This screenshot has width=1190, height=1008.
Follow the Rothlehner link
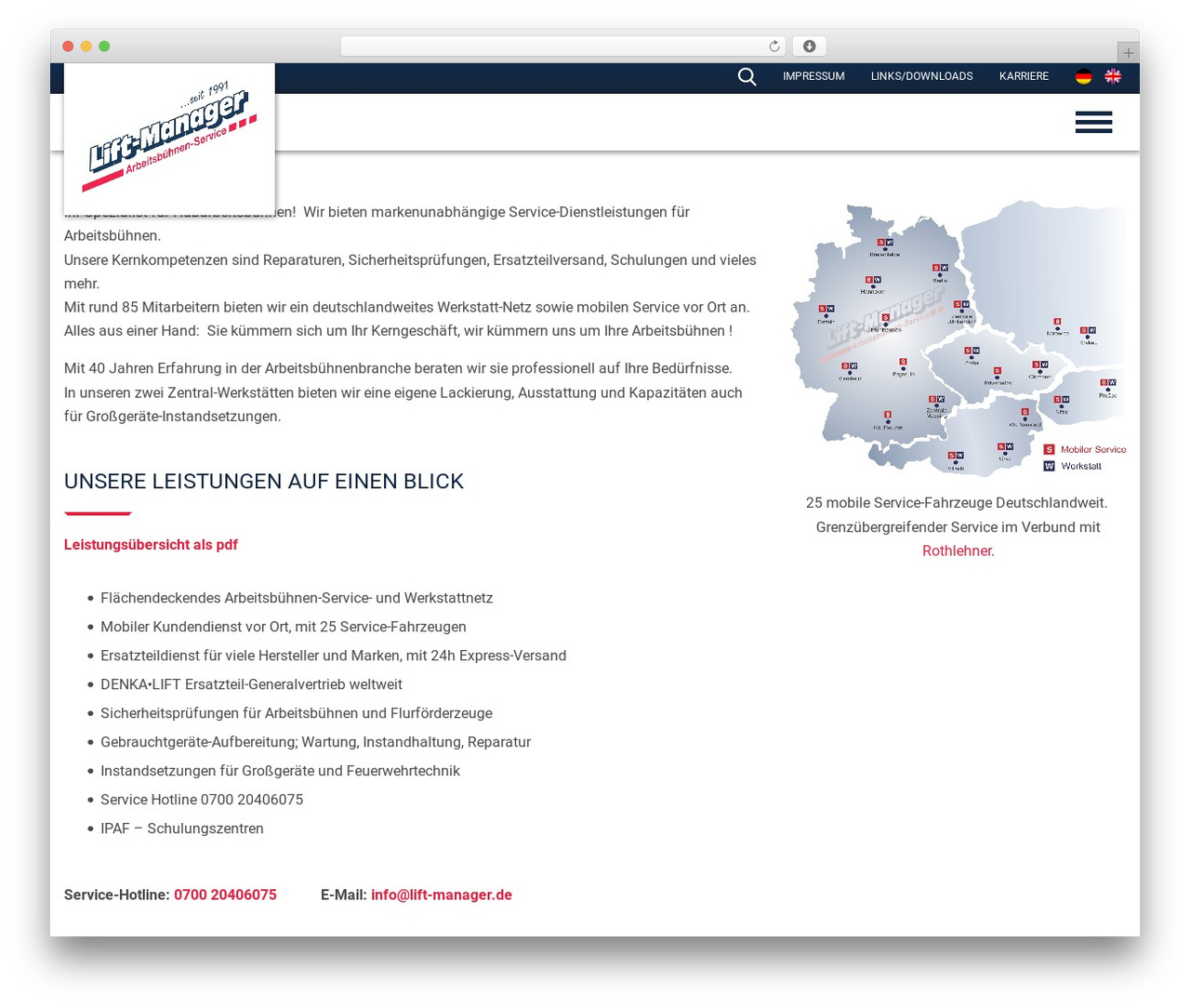957,550
